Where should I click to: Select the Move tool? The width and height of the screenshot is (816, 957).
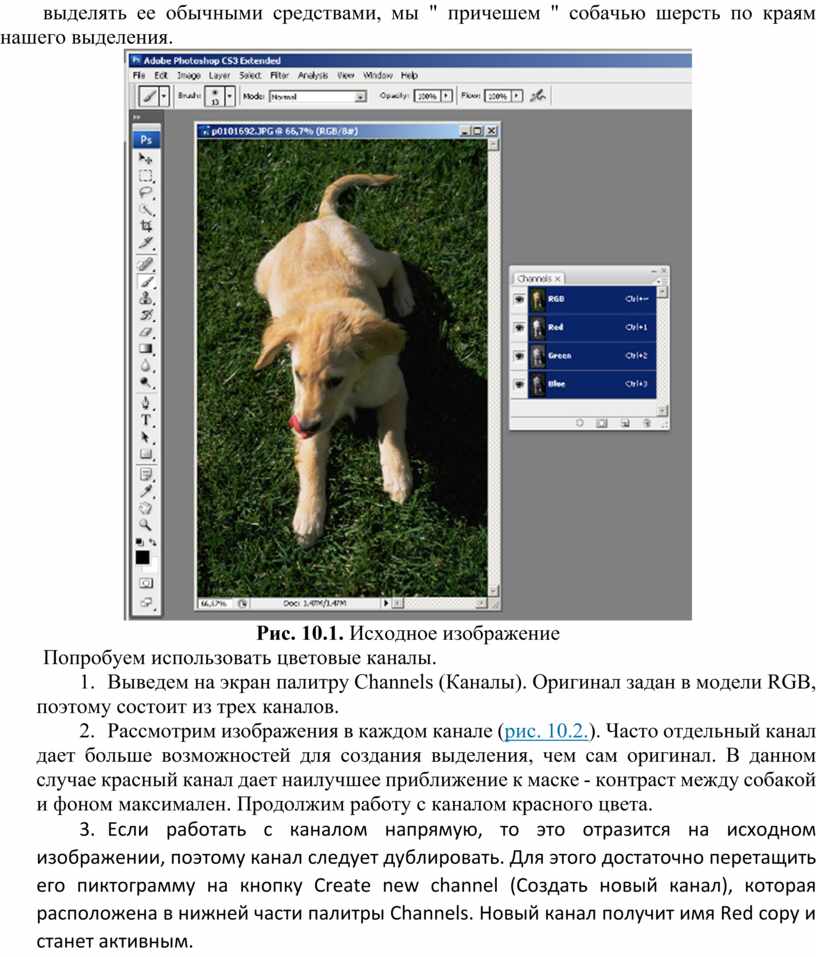pyautogui.click(x=145, y=159)
